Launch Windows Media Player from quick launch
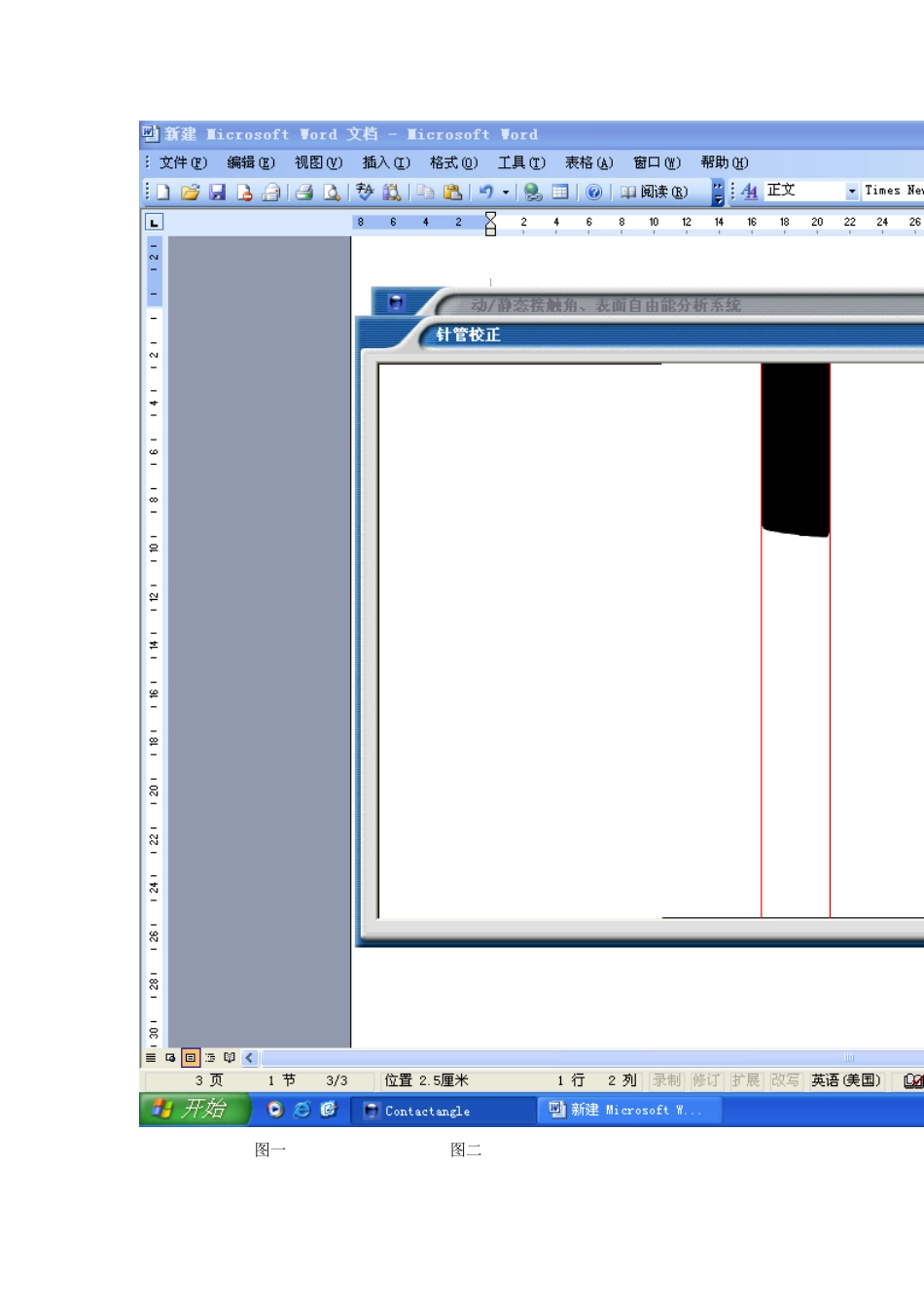 [x=275, y=1110]
